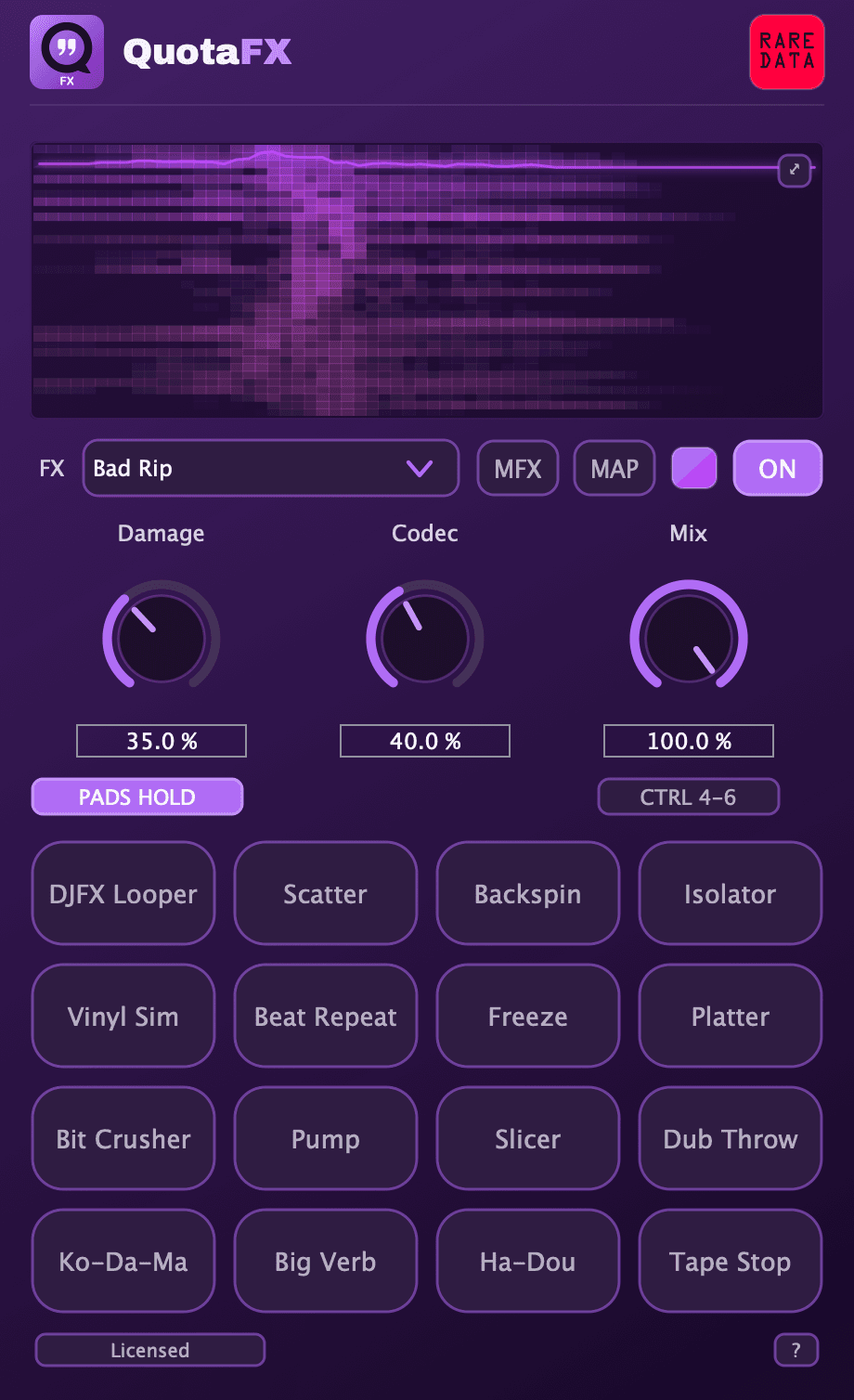Toggle the ON power button
Viewport: 854px width, 1400px height.
click(778, 468)
